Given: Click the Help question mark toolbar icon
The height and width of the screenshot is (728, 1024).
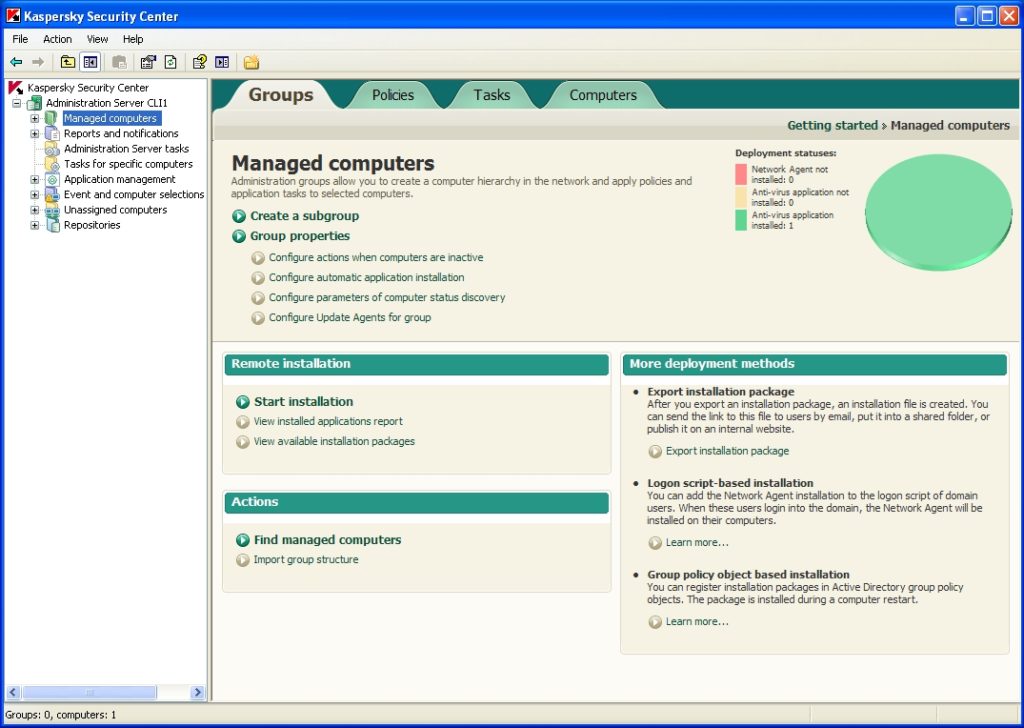Looking at the screenshot, I should (x=200, y=62).
